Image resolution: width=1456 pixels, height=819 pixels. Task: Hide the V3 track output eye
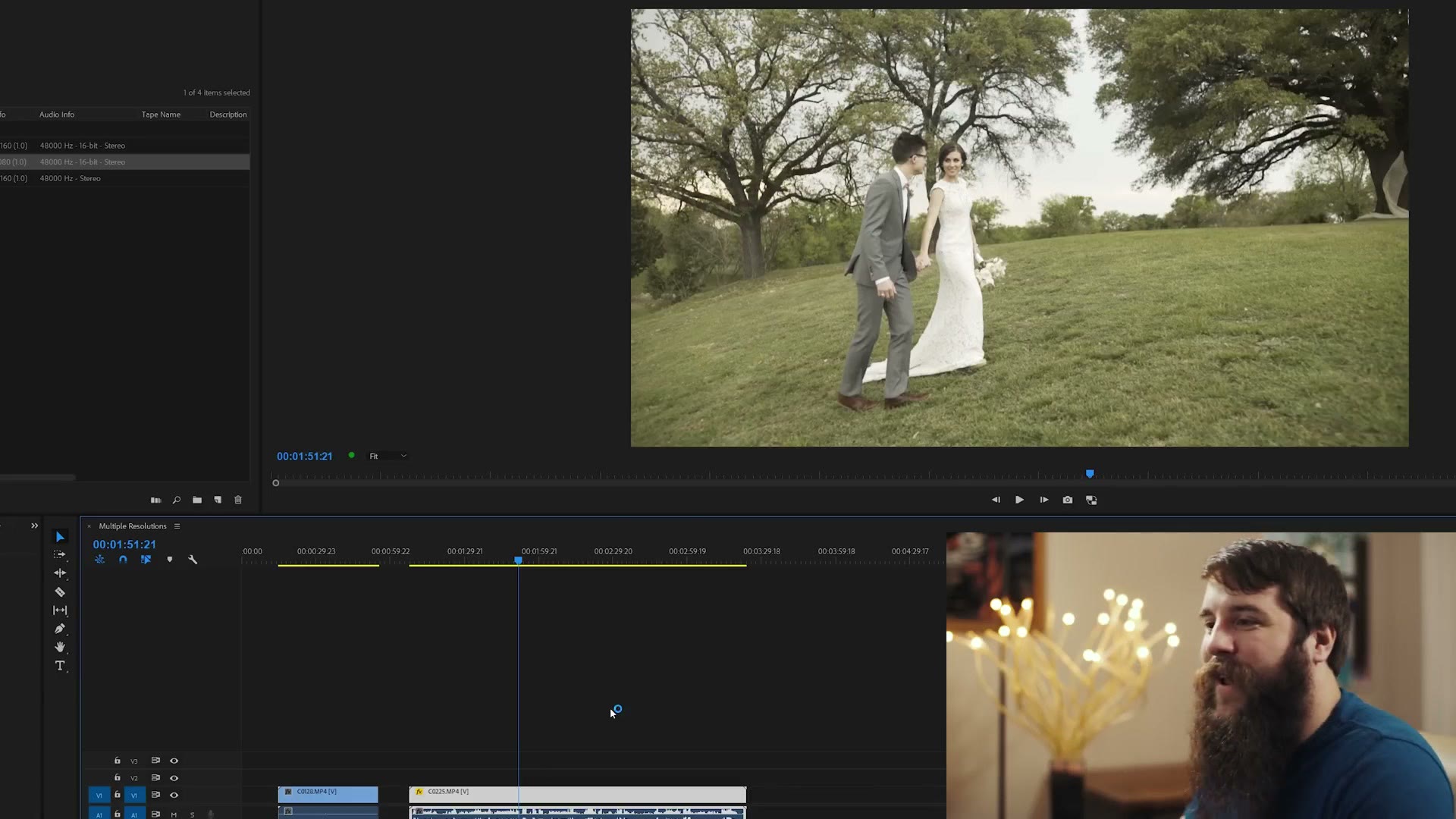click(x=174, y=761)
